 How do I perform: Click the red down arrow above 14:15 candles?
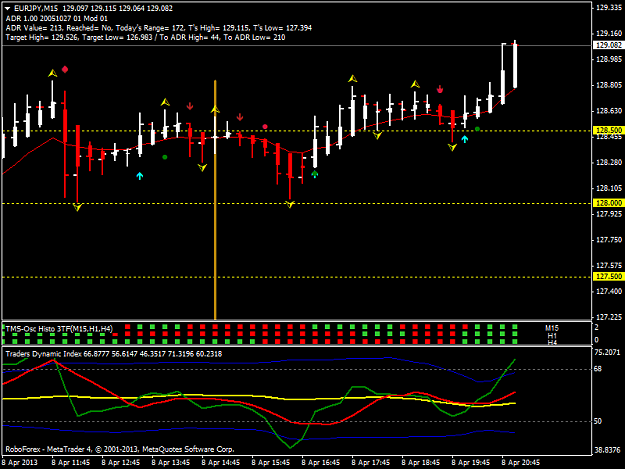(x=190, y=106)
